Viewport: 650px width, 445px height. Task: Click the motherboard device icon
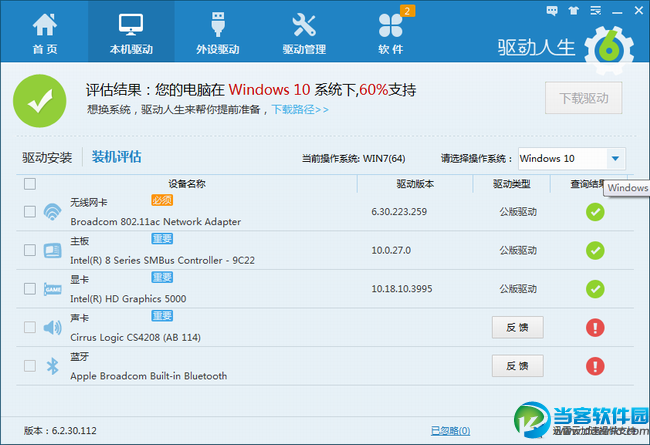[x=52, y=250]
